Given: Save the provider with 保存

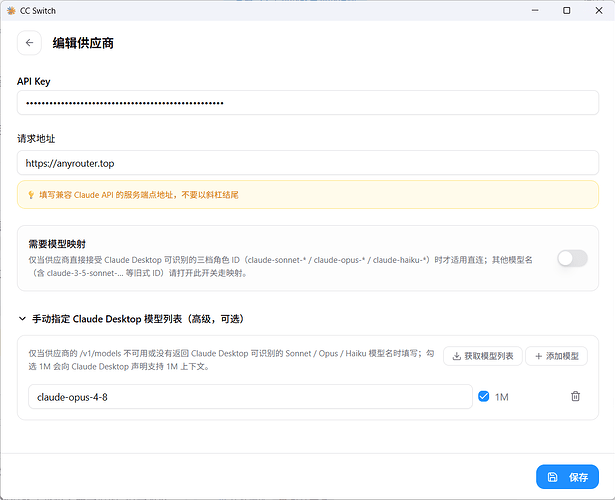Looking at the screenshot, I should pos(567,477).
